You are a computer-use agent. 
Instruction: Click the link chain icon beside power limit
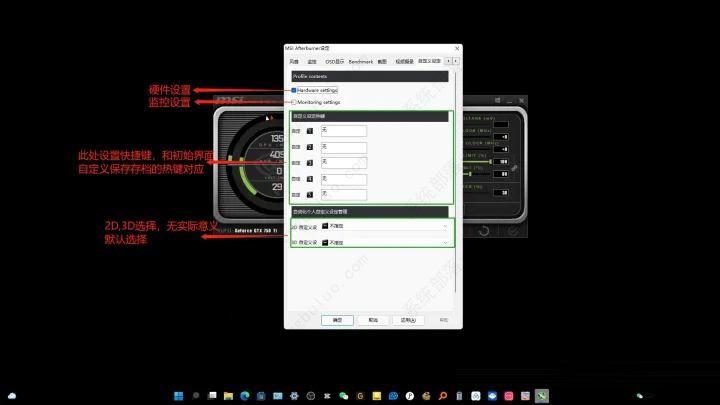[x=514, y=168]
